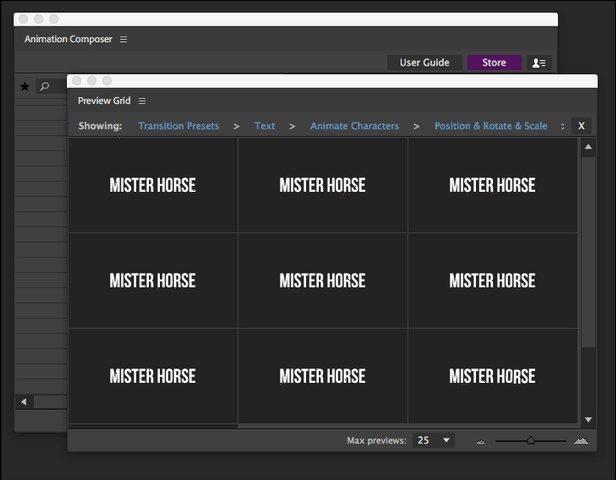Click the search magnifier icon
This screenshot has height=480, width=616.
pyautogui.click(x=44, y=87)
